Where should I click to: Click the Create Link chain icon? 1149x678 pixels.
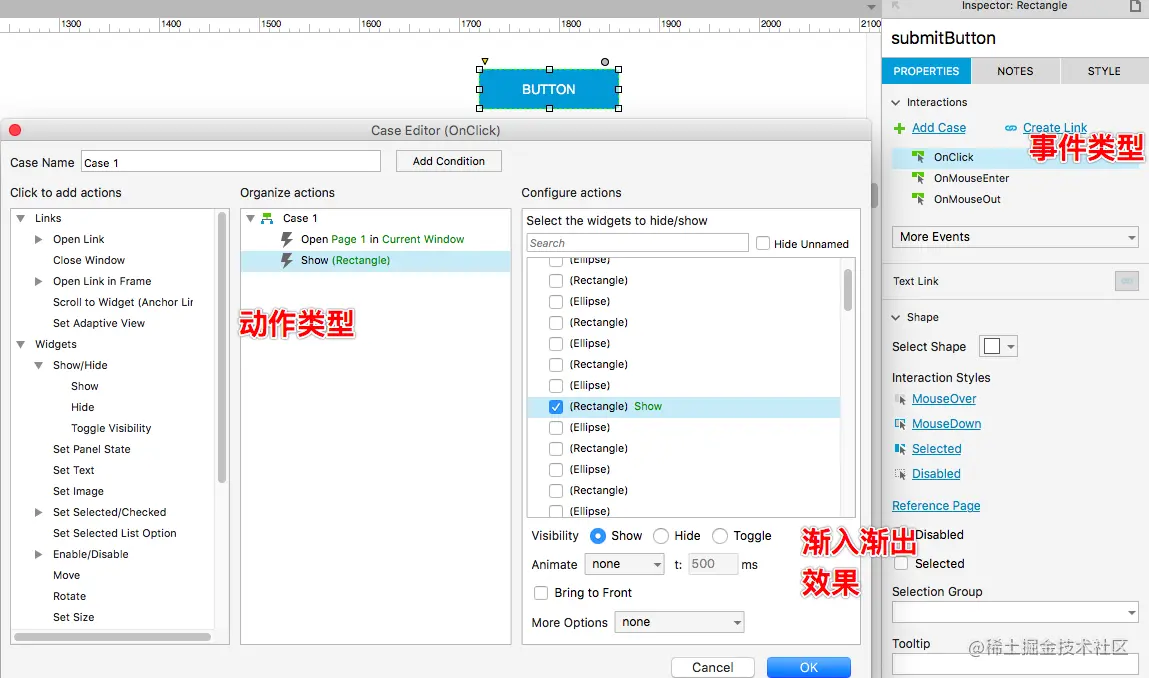pyautogui.click(x=1011, y=128)
